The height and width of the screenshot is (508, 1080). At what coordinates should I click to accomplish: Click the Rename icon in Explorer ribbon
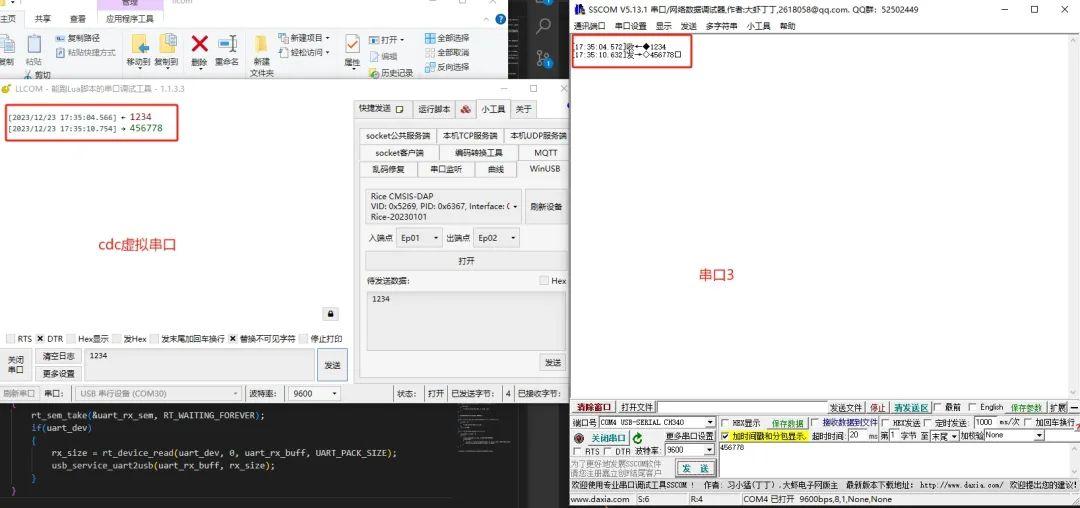[x=227, y=44]
